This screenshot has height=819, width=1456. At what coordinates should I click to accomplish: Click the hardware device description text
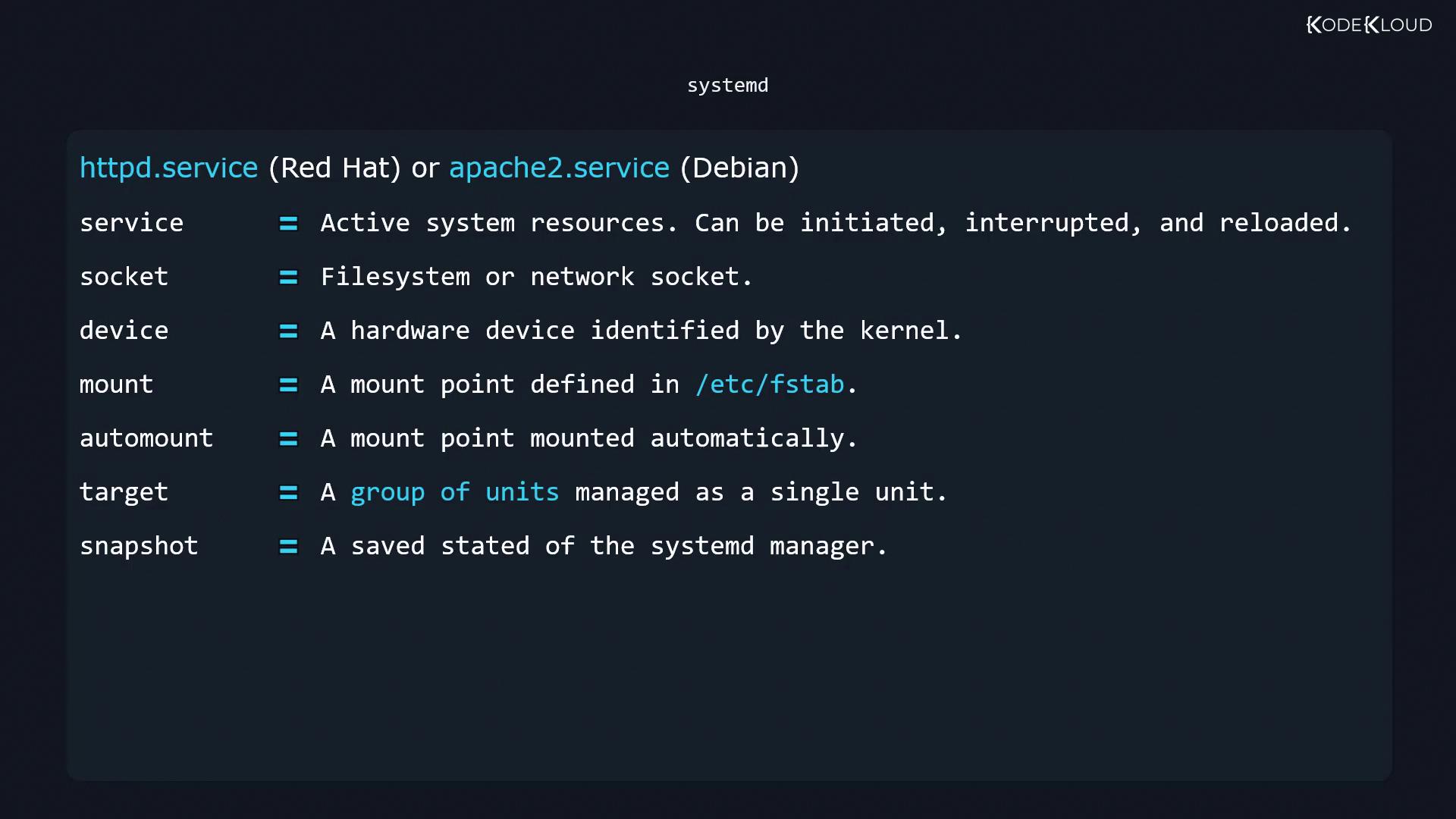(641, 331)
